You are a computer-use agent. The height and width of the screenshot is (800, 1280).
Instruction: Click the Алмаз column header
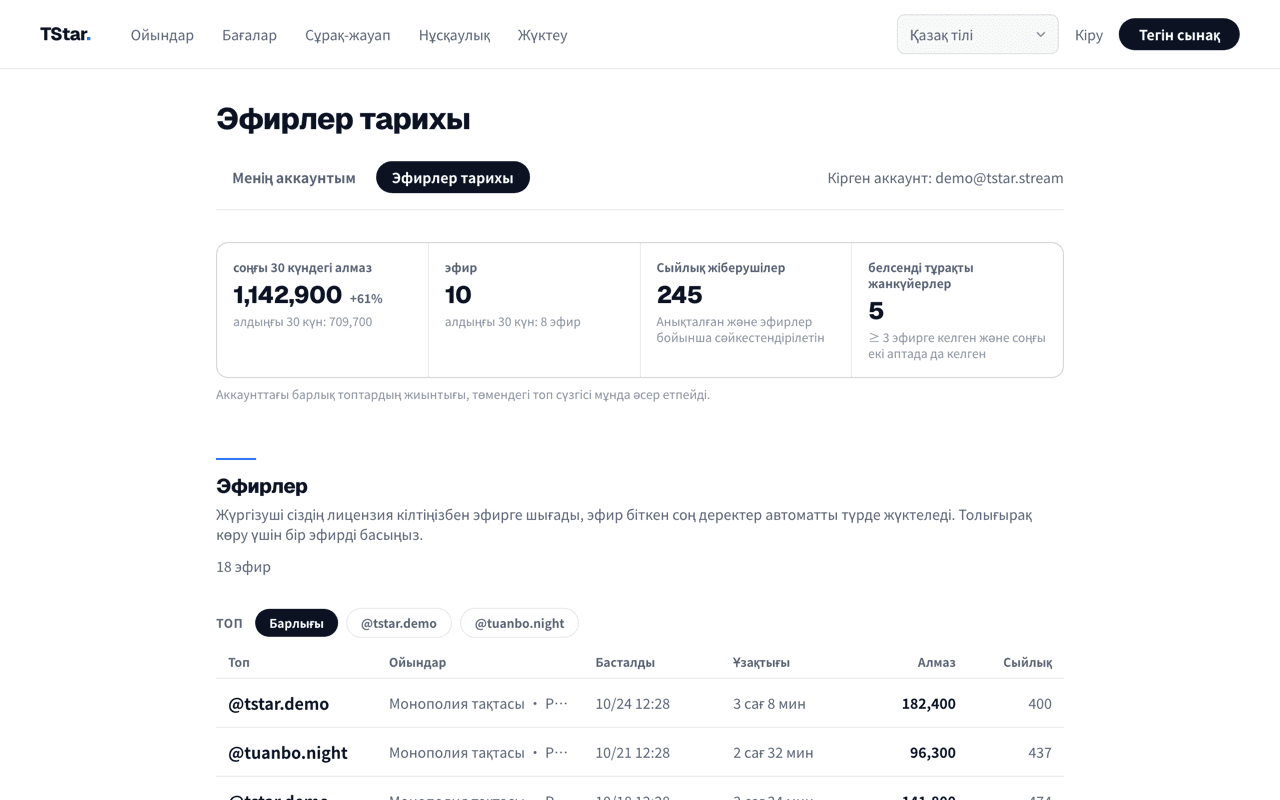pos(936,662)
